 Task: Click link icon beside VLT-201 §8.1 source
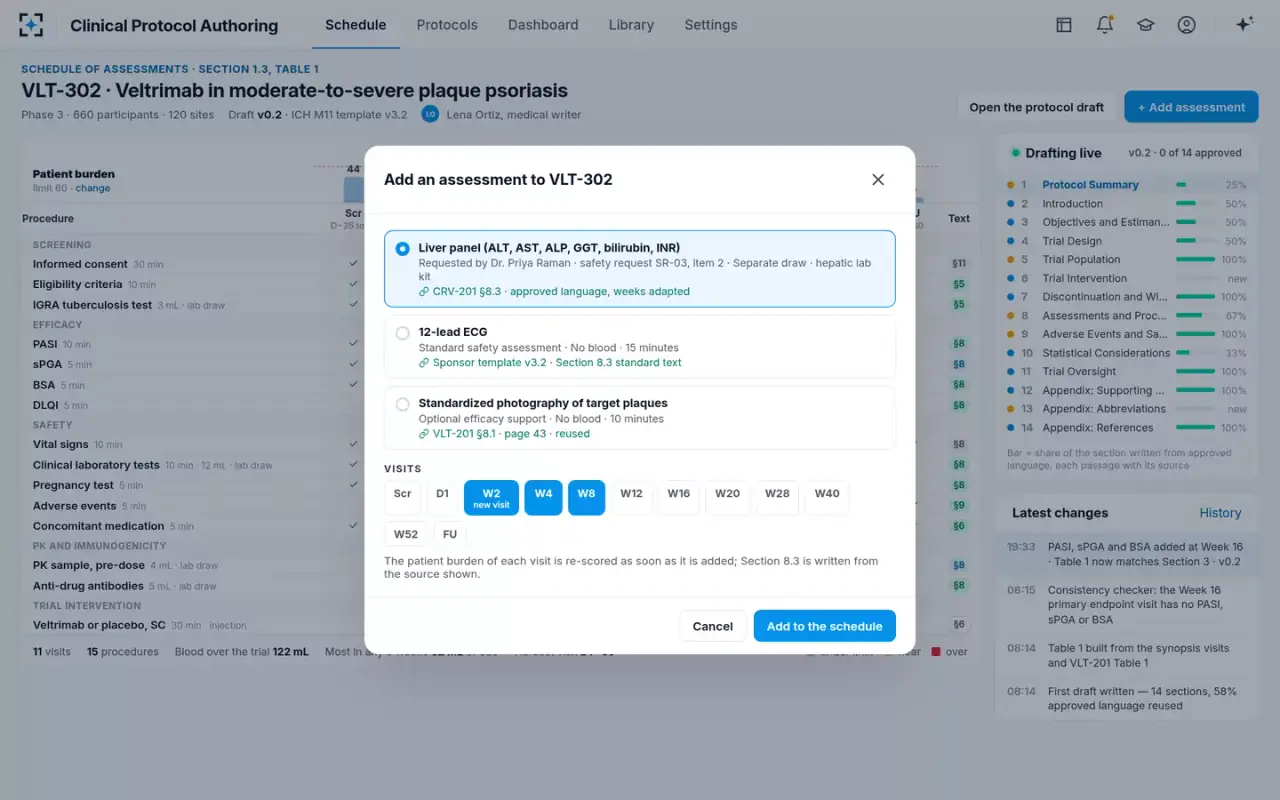(424, 434)
